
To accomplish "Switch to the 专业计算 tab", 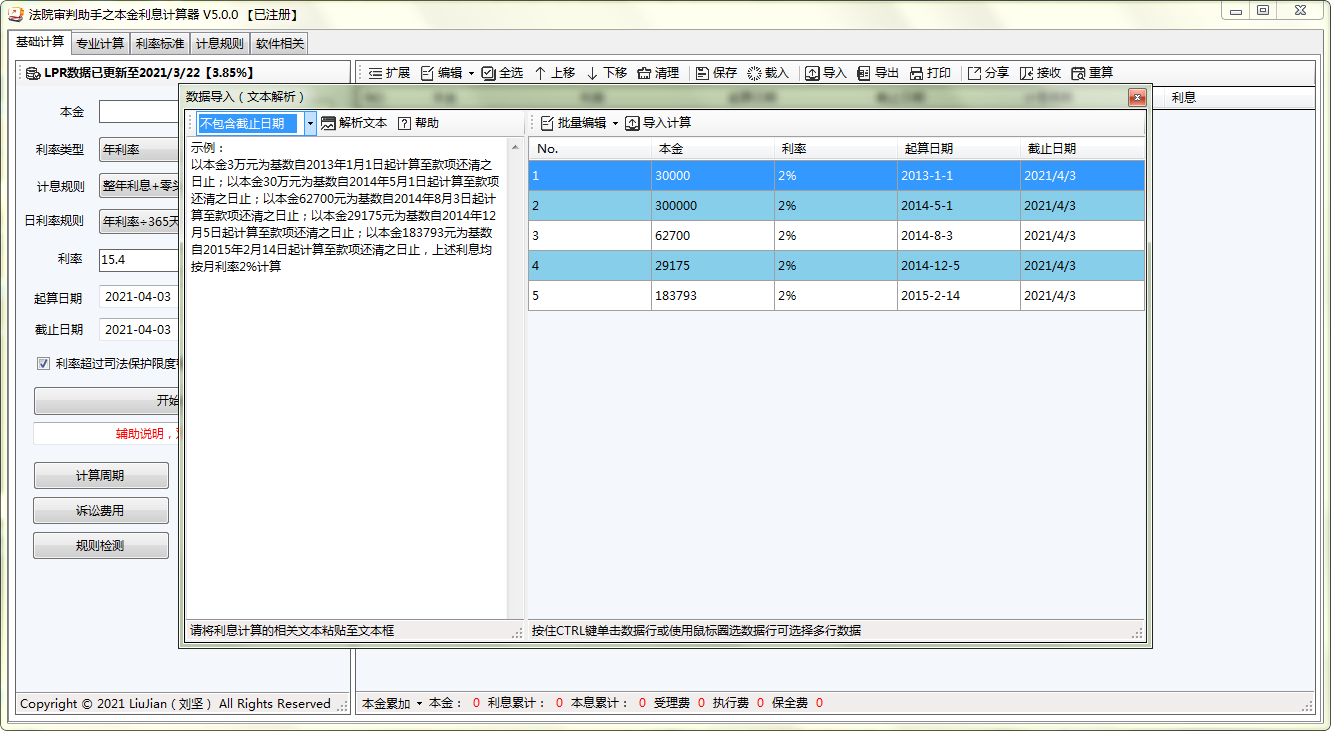I will 100,44.
